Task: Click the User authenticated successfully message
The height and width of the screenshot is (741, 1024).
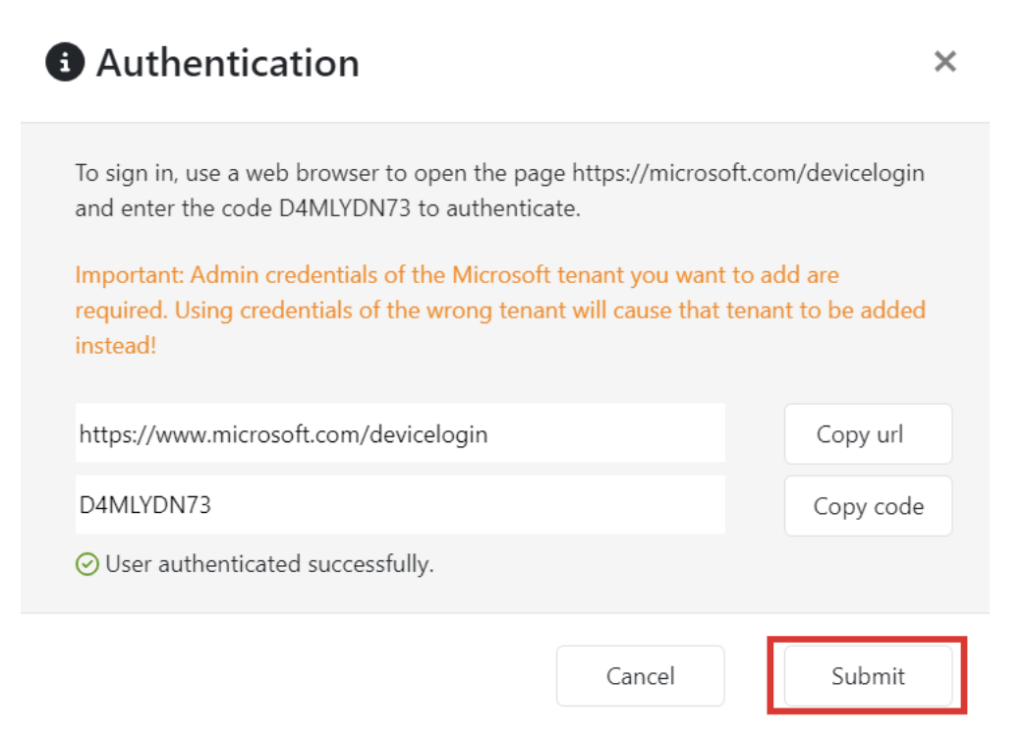Action: click(x=269, y=564)
